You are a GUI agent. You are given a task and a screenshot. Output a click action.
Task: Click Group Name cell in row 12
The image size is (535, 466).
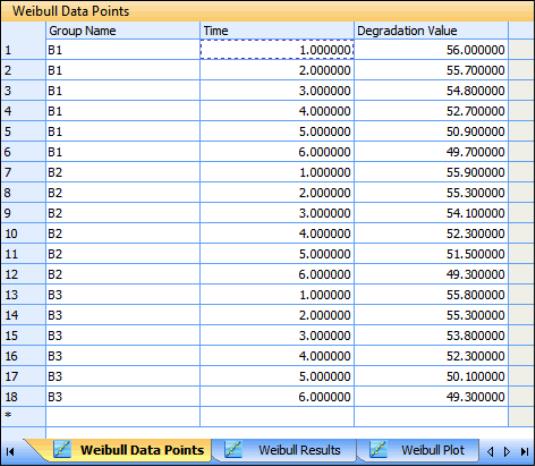[x=123, y=274]
